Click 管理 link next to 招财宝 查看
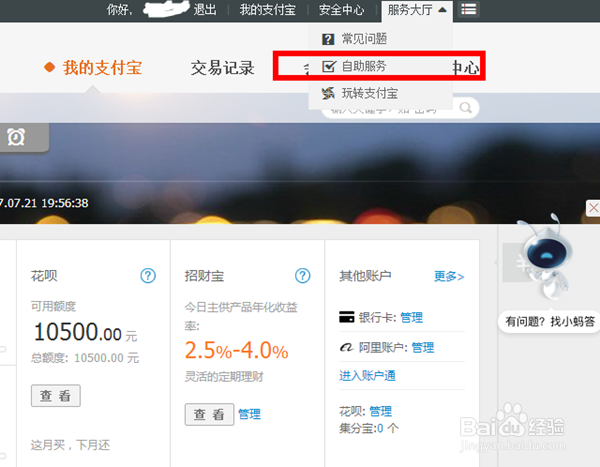The width and height of the screenshot is (600, 467). (249, 414)
